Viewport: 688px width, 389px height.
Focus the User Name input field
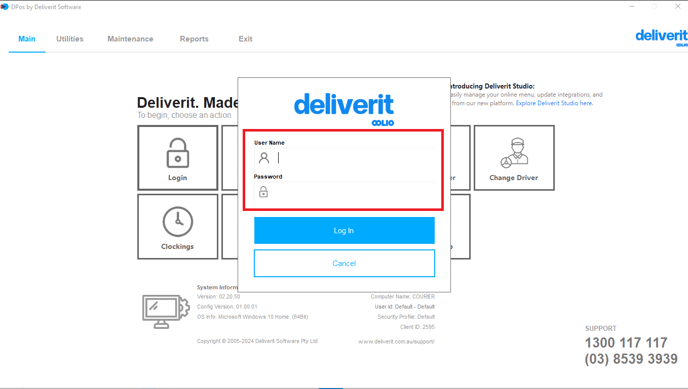click(x=344, y=157)
